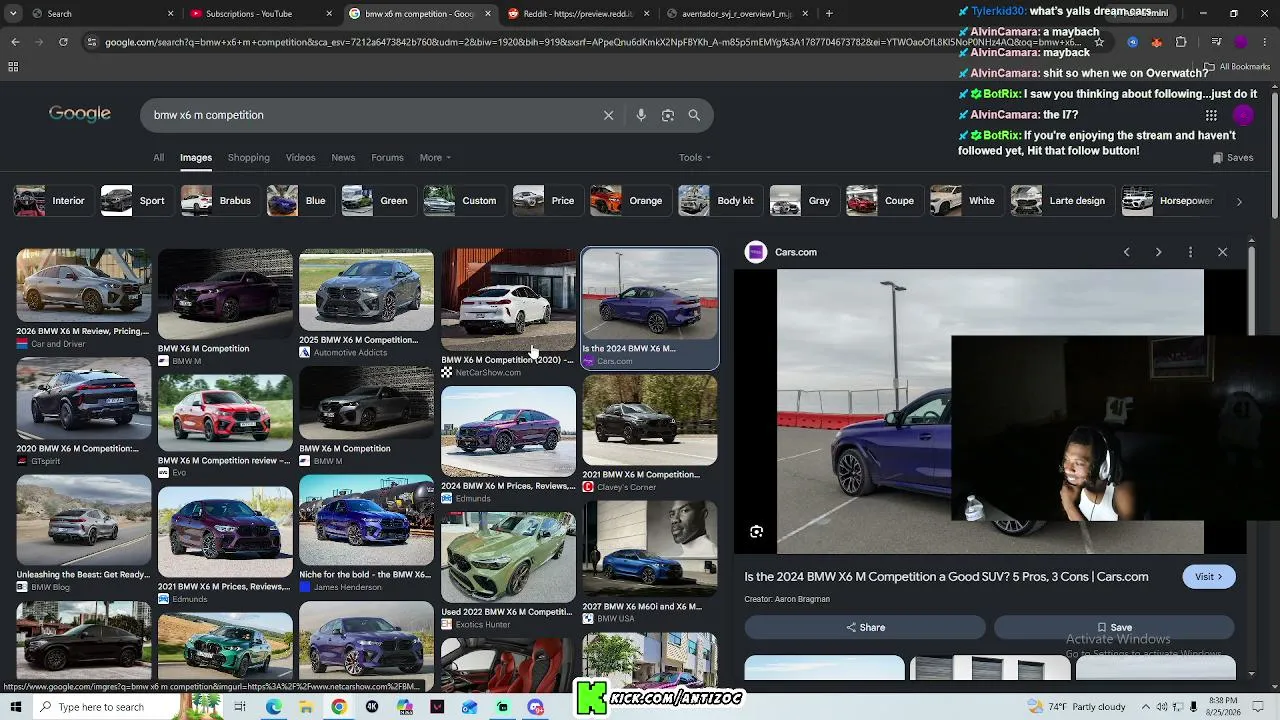Viewport: 1280px width, 720px height.
Task: Open Task View on the taskbar
Action: click(x=240, y=707)
